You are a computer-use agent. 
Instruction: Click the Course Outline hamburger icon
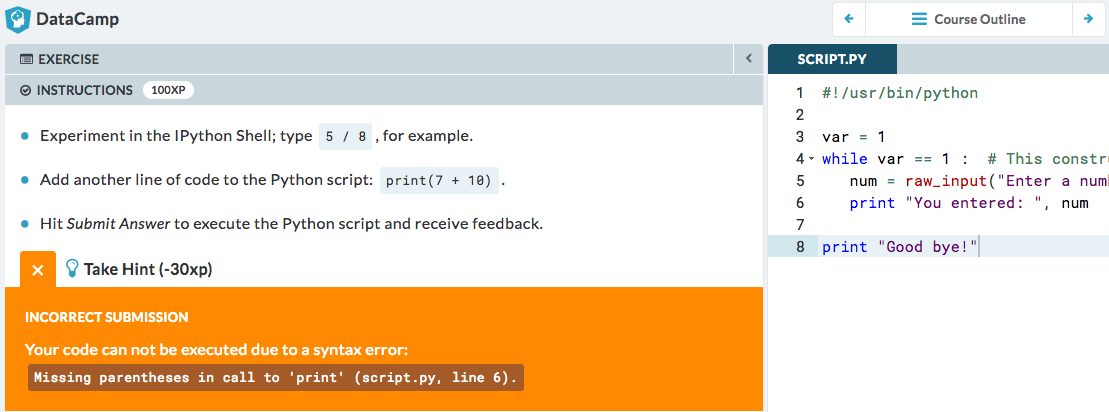point(919,19)
